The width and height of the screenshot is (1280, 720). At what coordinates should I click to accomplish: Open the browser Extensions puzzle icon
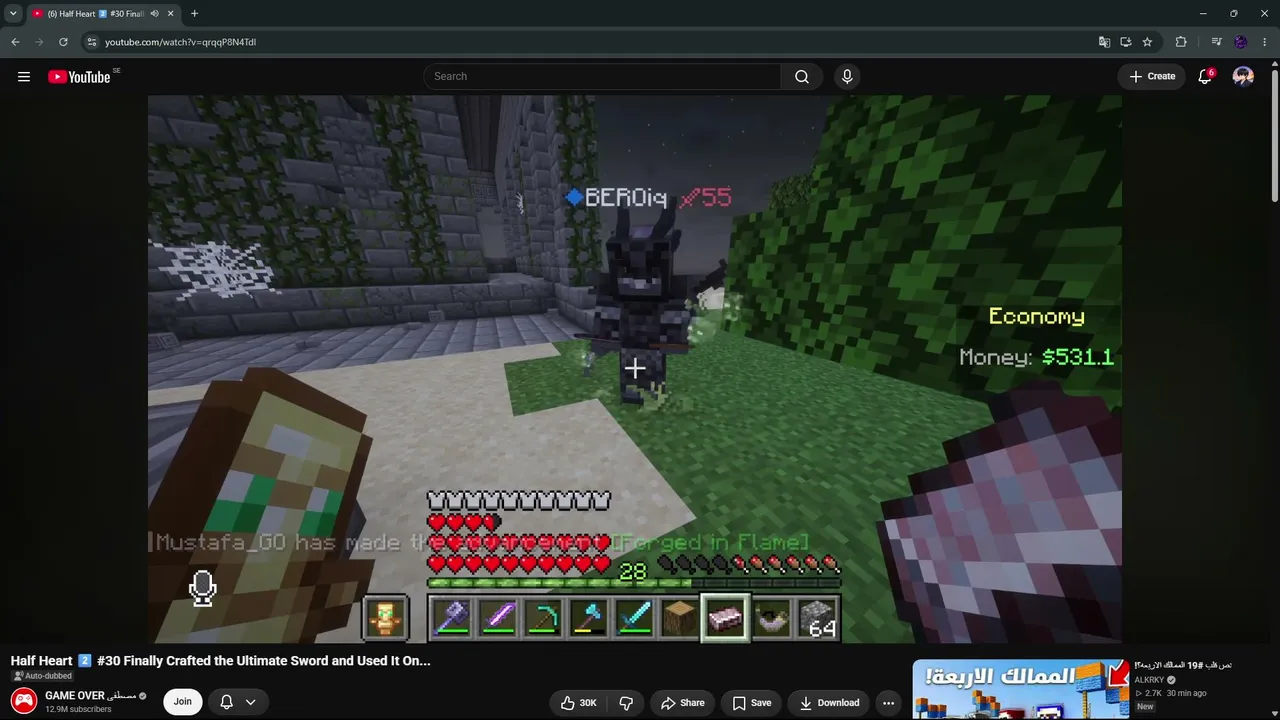pyautogui.click(x=1181, y=42)
